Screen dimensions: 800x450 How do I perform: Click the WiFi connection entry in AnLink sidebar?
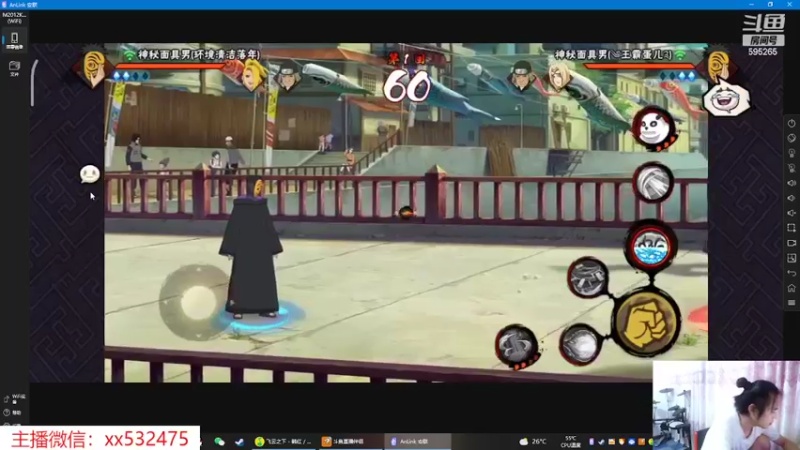(14, 398)
